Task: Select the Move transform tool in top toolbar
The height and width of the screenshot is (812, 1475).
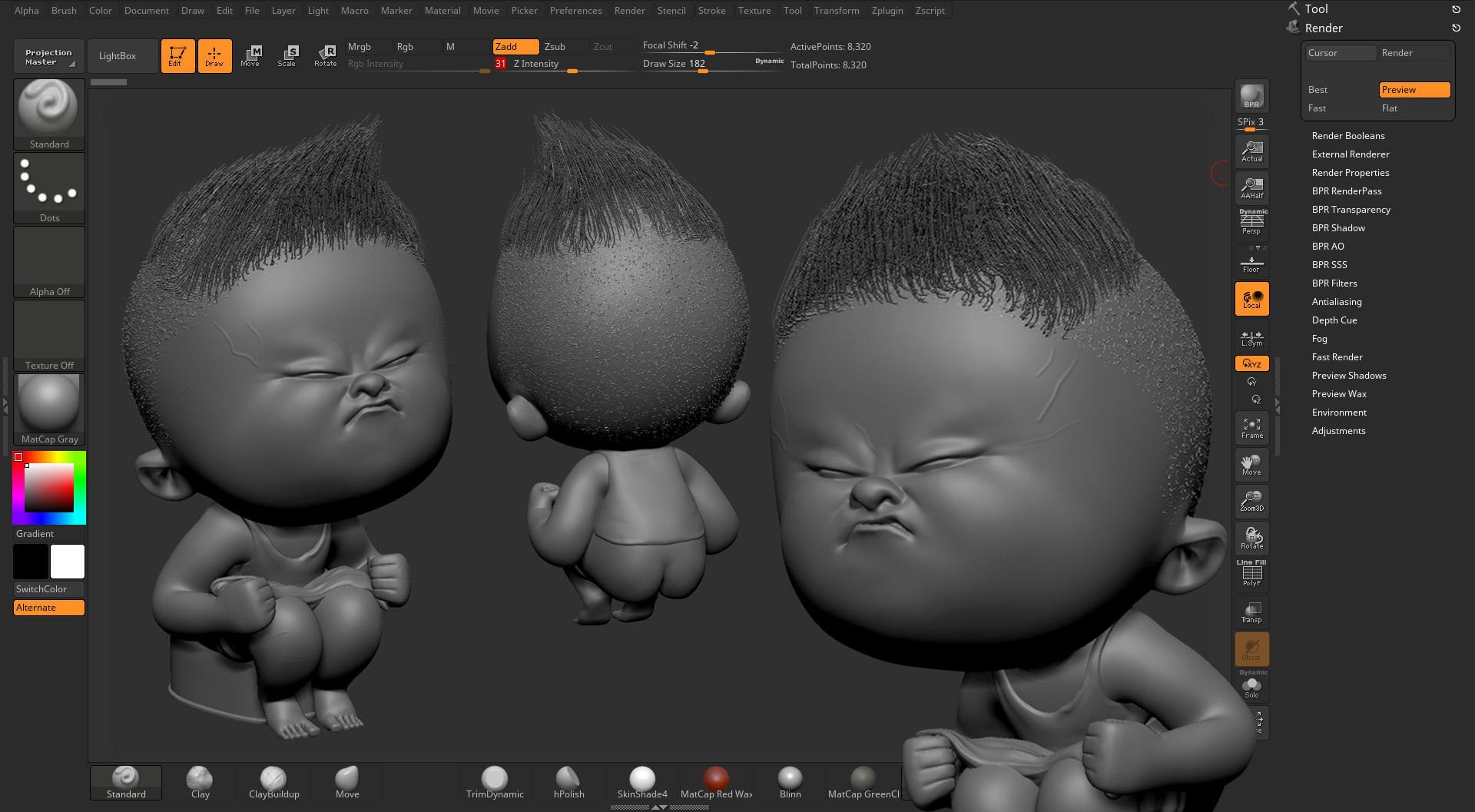Action: 250,56
